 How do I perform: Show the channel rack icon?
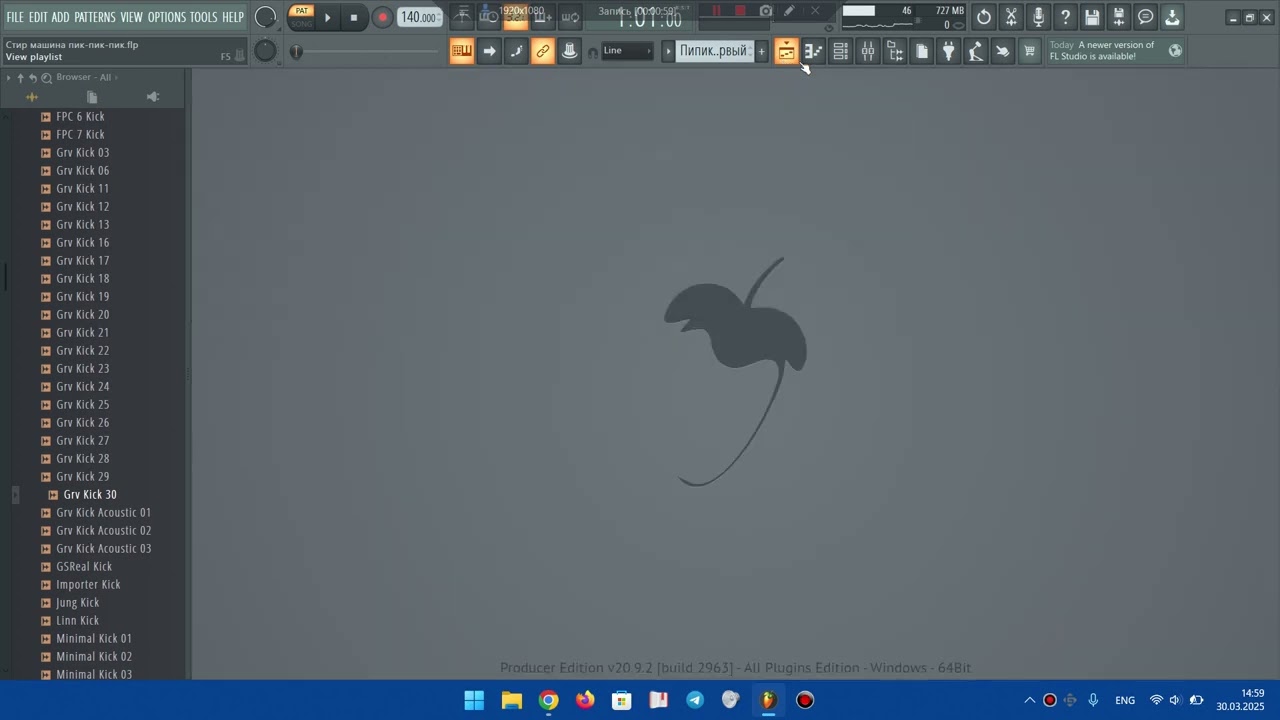click(x=840, y=51)
